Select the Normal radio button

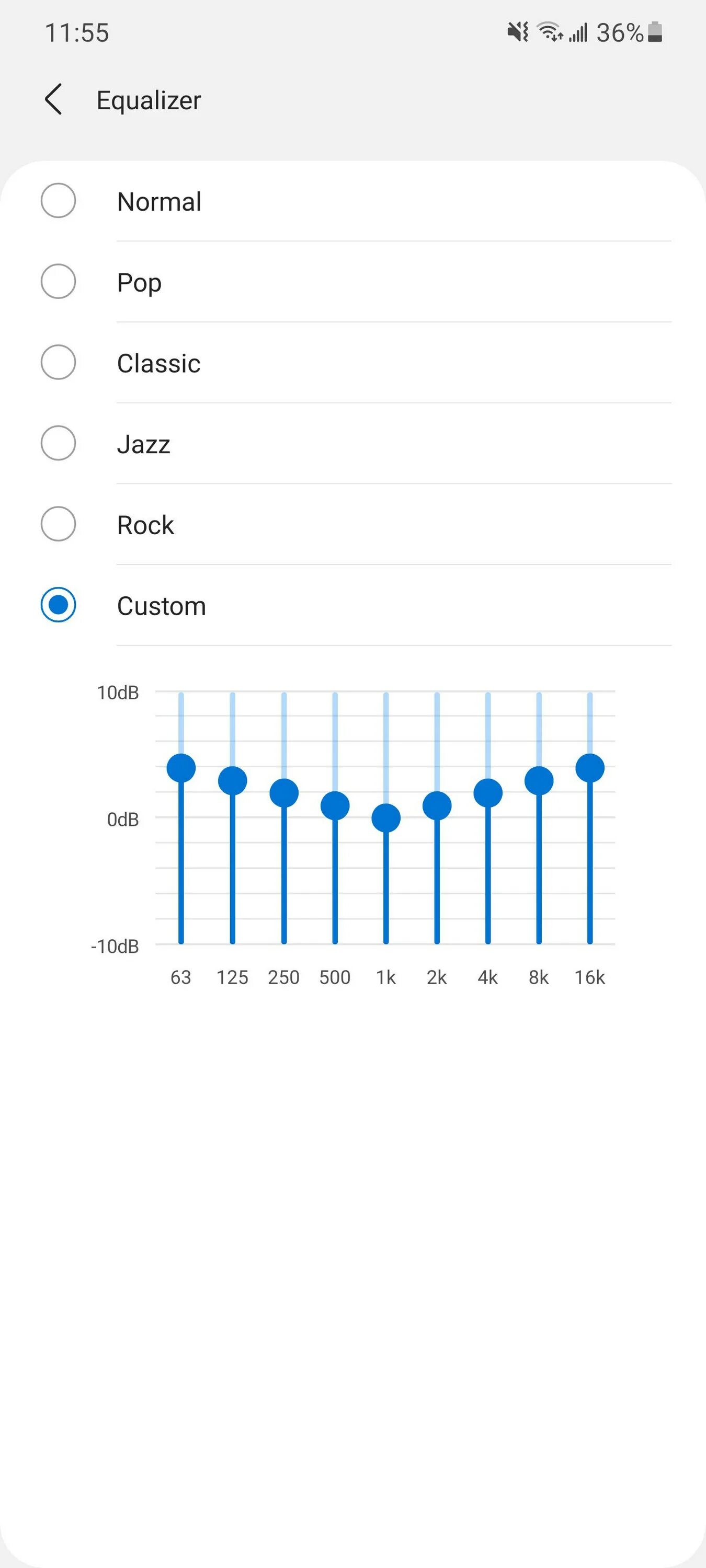click(x=59, y=200)
